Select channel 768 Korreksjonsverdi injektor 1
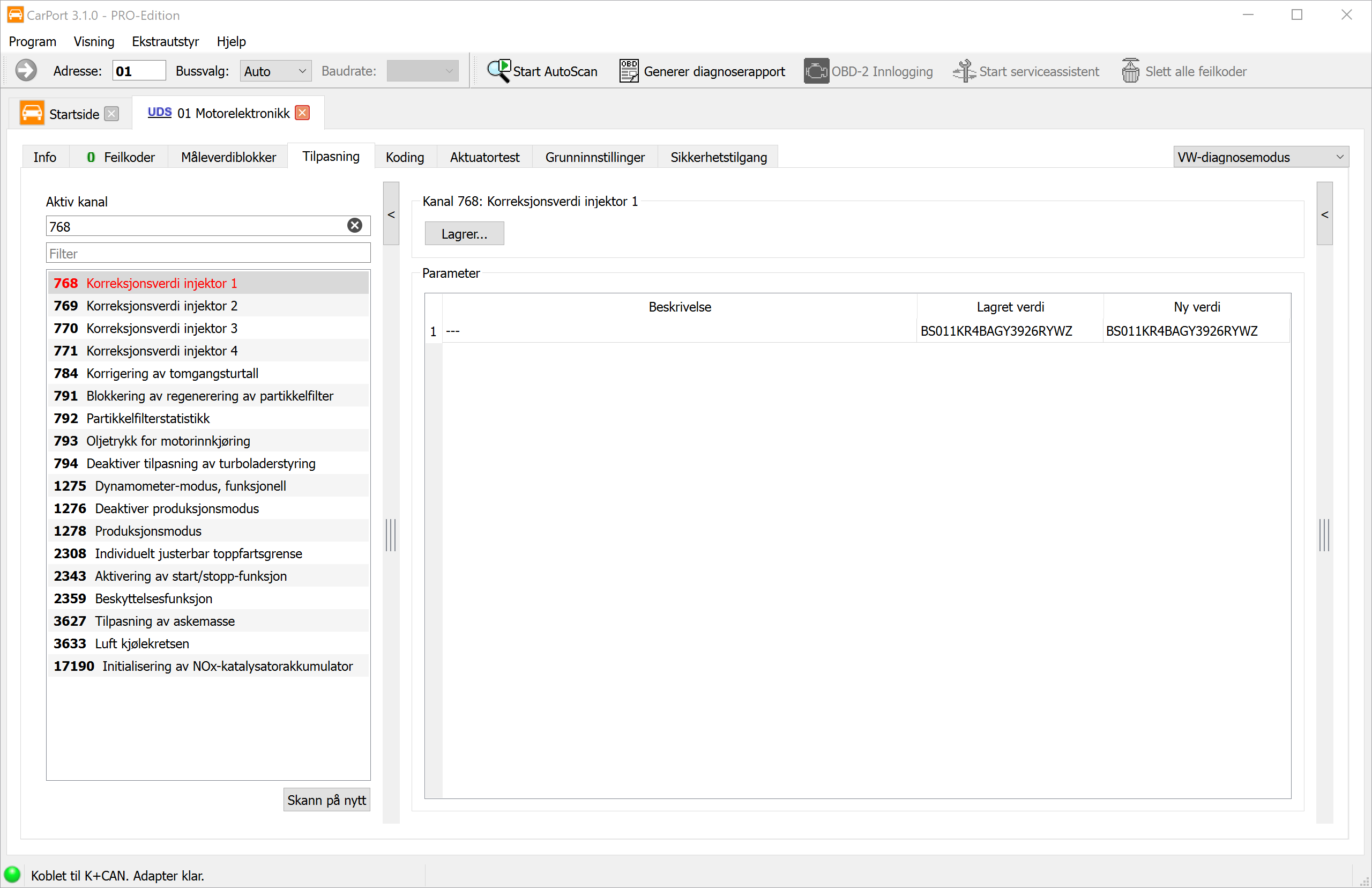 point(208,283)
